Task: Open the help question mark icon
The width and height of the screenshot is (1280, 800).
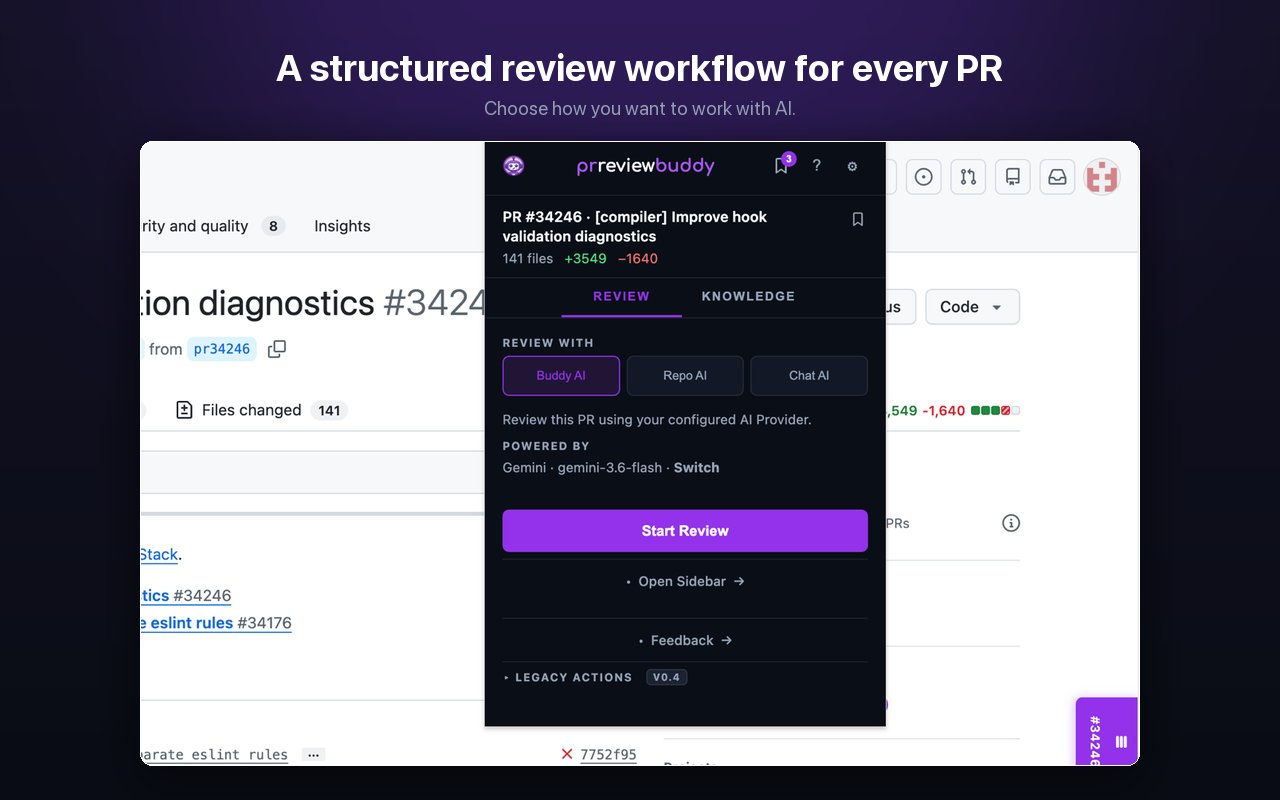Action: [x=817, y=166]
